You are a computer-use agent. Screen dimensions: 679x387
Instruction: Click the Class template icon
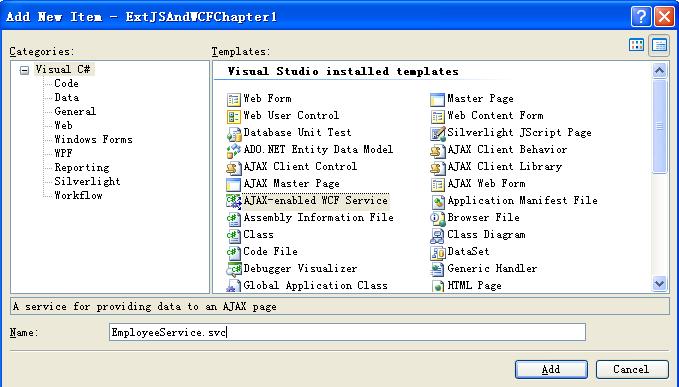234,235
